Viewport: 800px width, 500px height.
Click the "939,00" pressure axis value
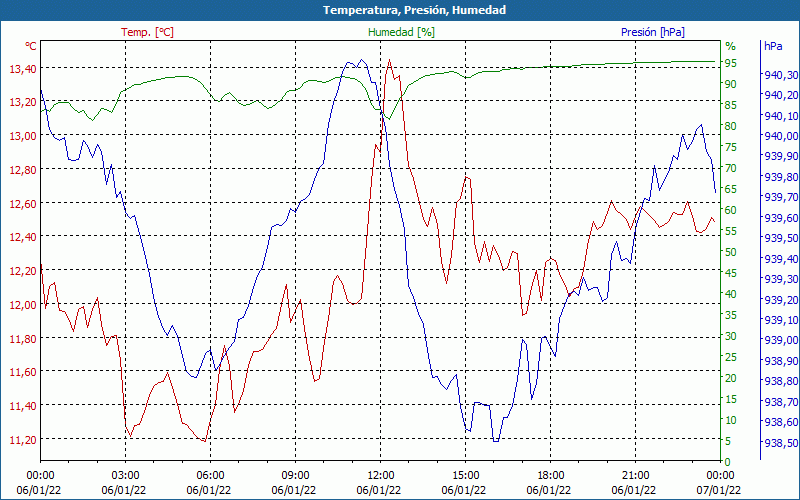pos(781,340)
